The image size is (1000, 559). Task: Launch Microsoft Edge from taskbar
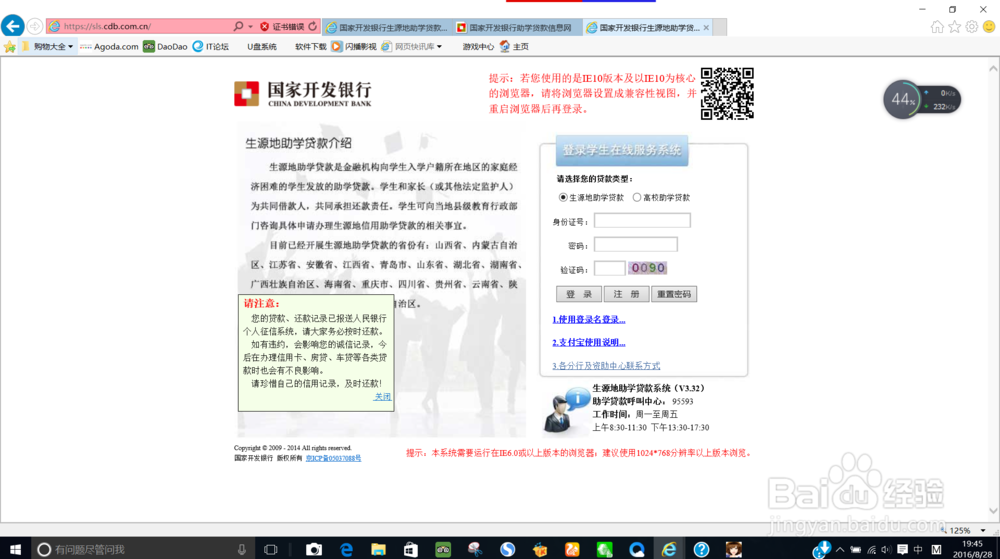point(346,549)
